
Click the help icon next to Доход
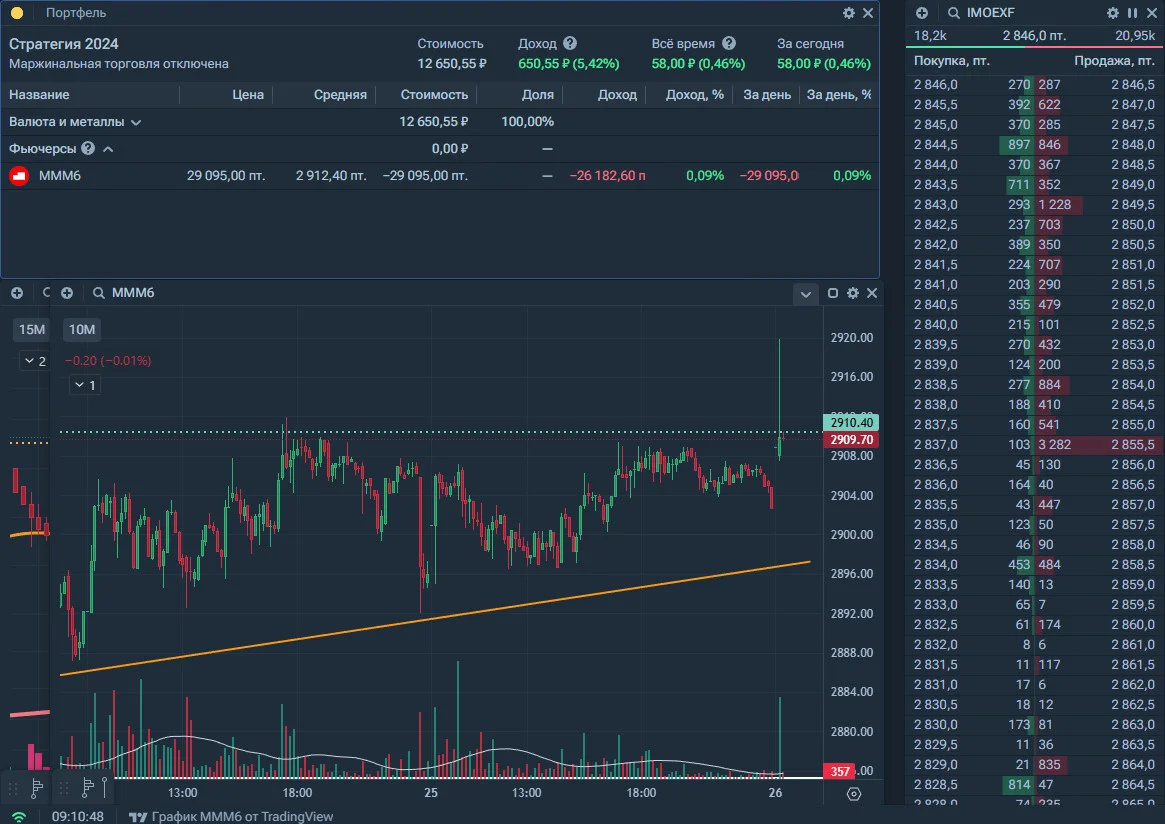click(570, 43)
